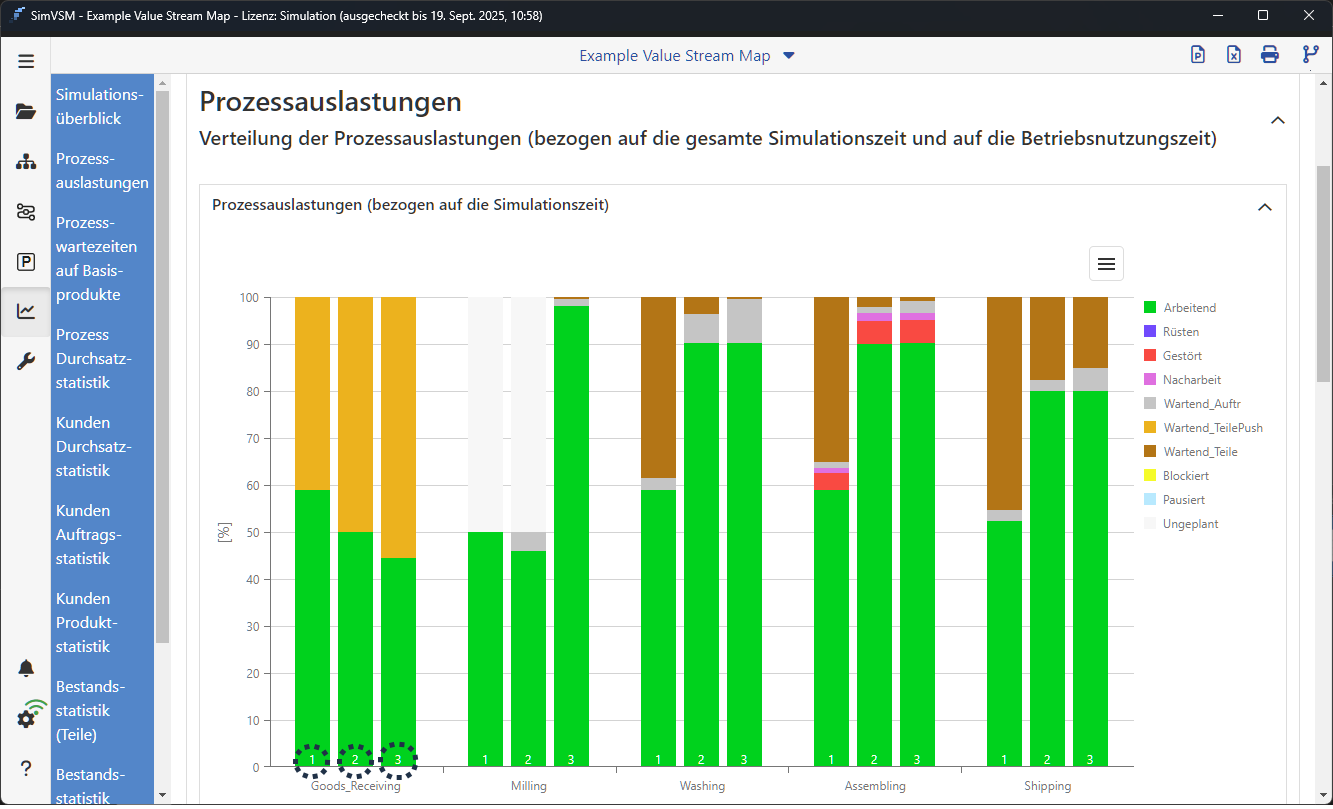This screenshot has width=1333, height=809.
Task: Click the notifications bell icon
Action: [26, 667]
